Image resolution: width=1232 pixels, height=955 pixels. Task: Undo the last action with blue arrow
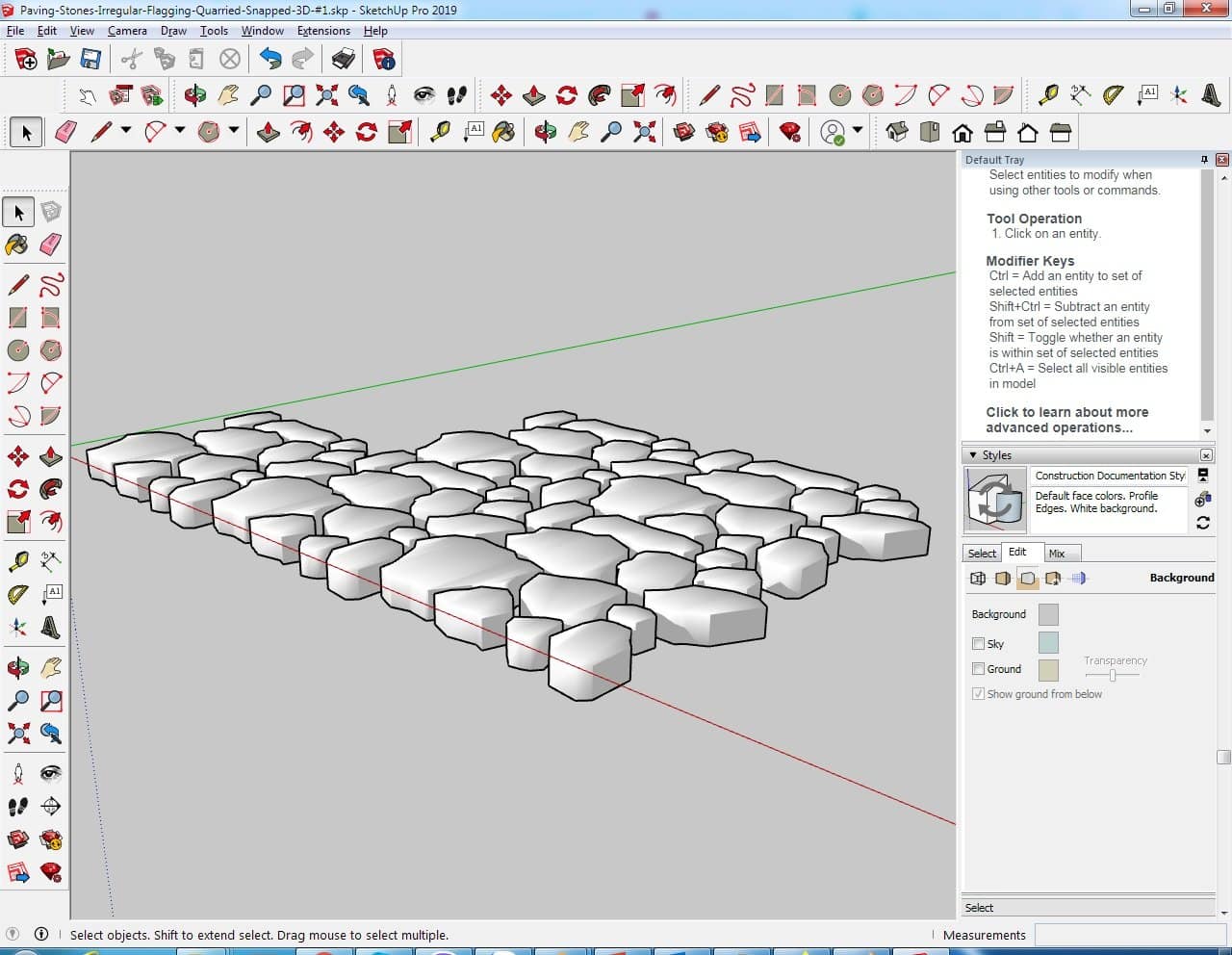click(x=270, y=60)
